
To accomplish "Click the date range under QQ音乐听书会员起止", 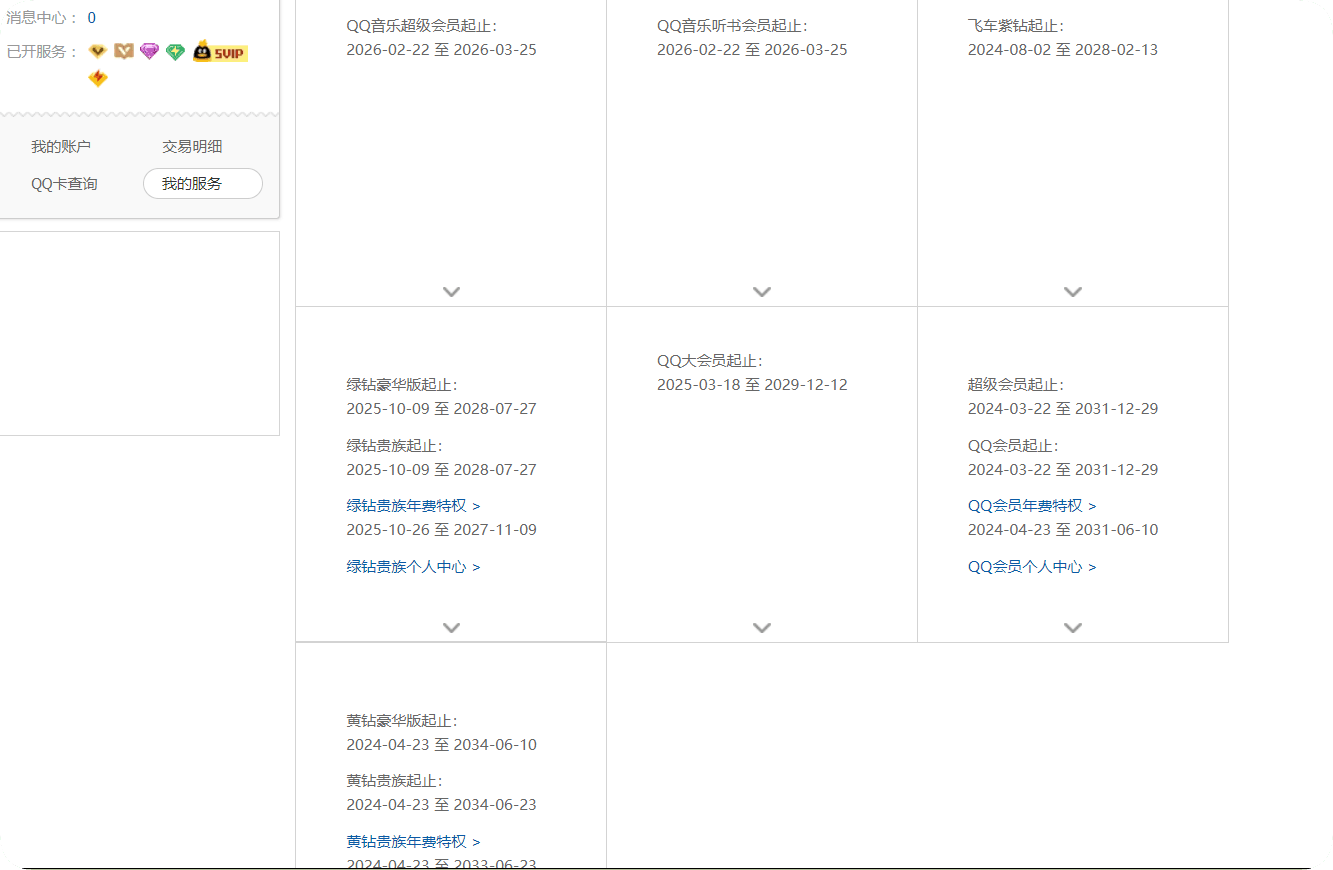I will (x=752, y=50).
